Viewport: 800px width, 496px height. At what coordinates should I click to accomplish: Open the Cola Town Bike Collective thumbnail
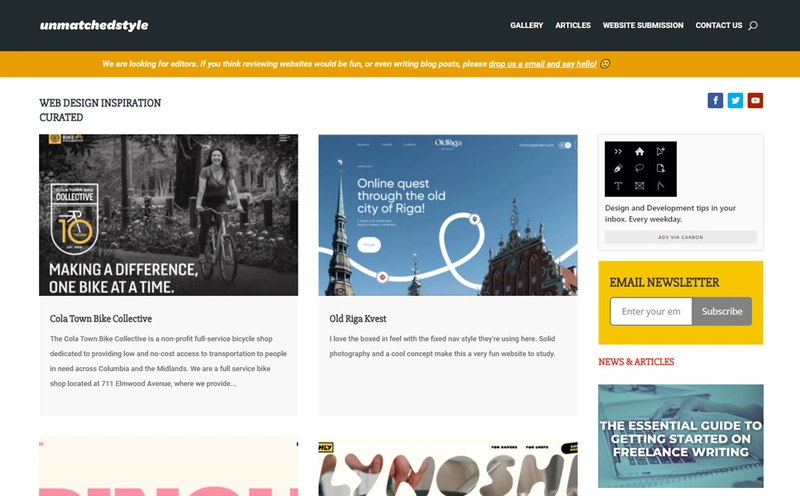[x=168, y=215]
